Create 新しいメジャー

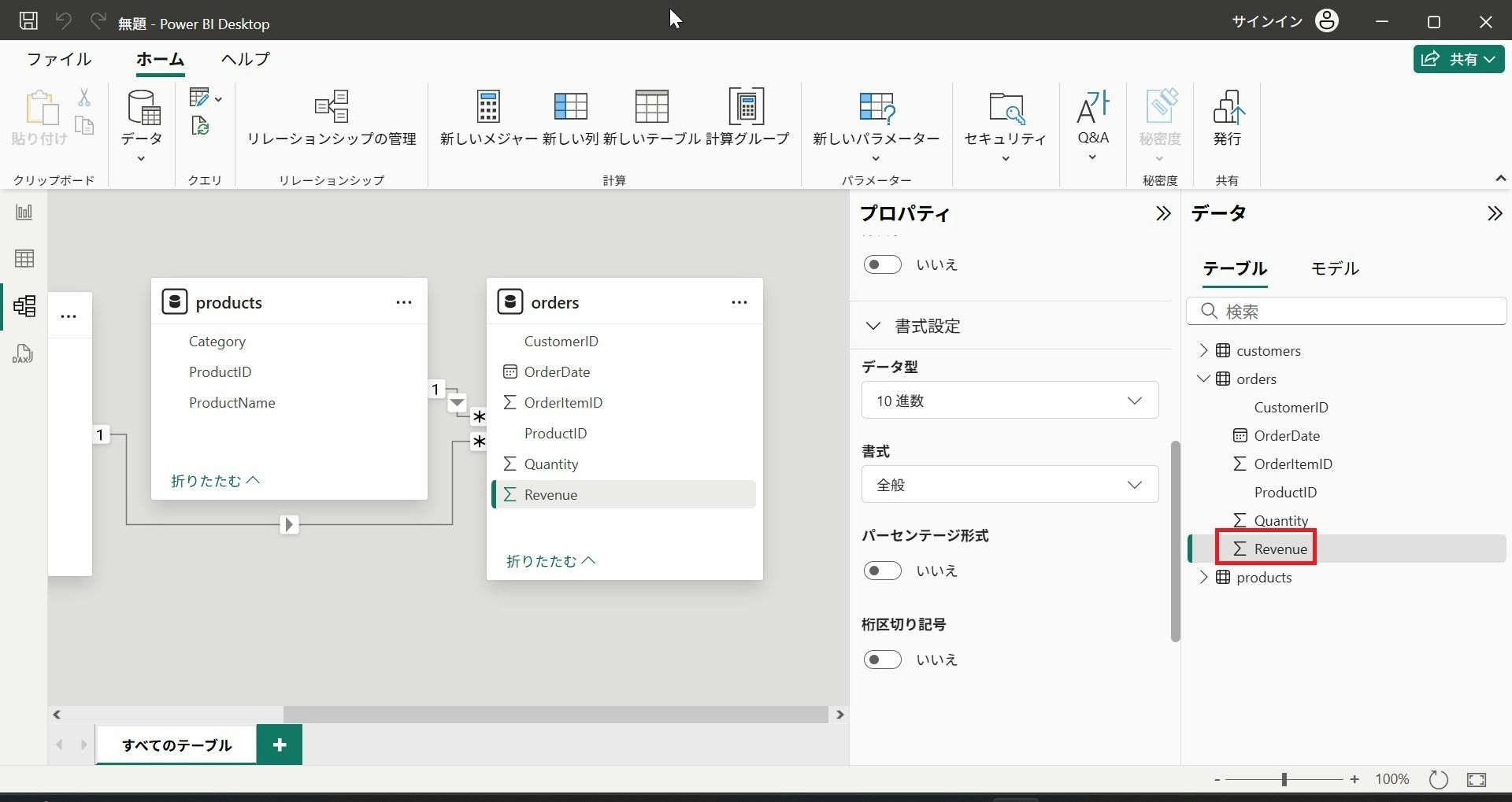click(x=488, y=118)
